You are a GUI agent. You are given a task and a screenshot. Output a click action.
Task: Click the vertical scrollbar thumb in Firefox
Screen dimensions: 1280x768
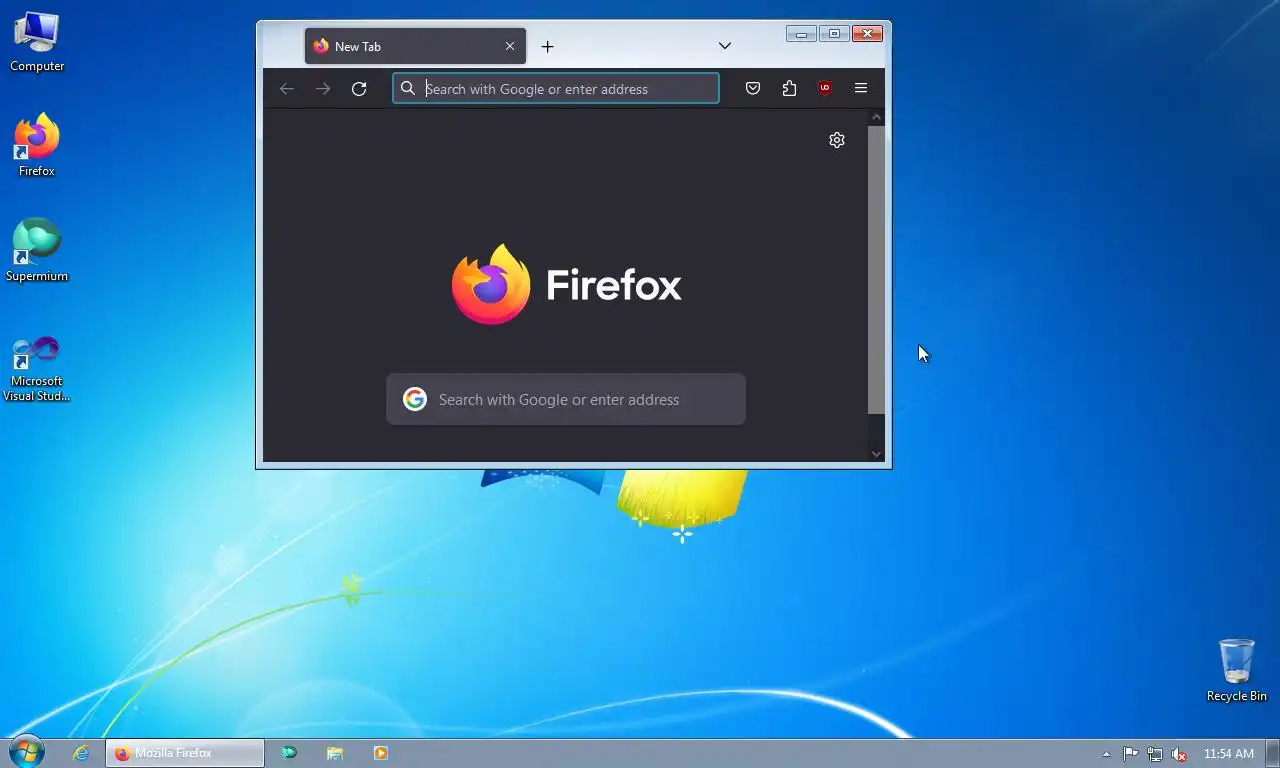tap(877, 269)
